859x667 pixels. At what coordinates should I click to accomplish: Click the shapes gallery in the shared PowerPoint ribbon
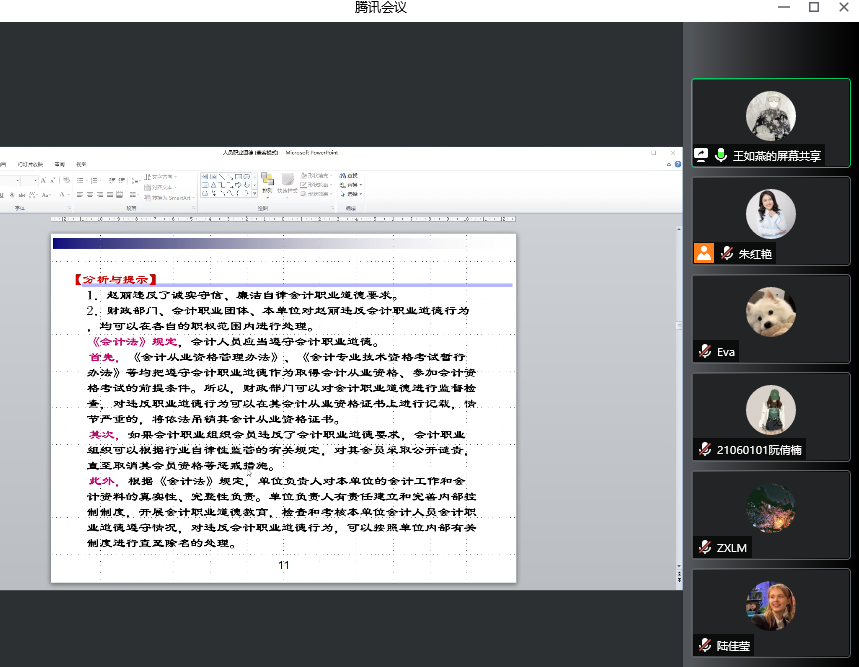click(228, 184)
